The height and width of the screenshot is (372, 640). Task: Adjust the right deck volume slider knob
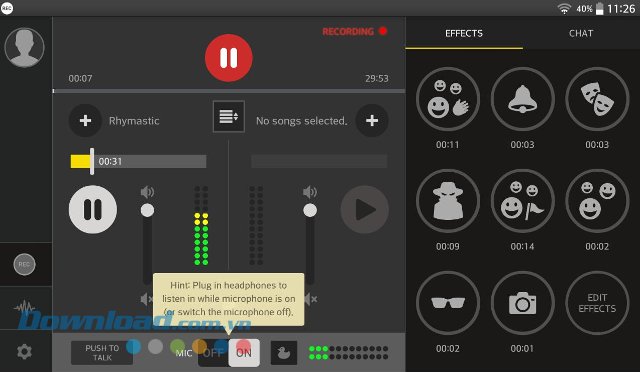point(310,210)
